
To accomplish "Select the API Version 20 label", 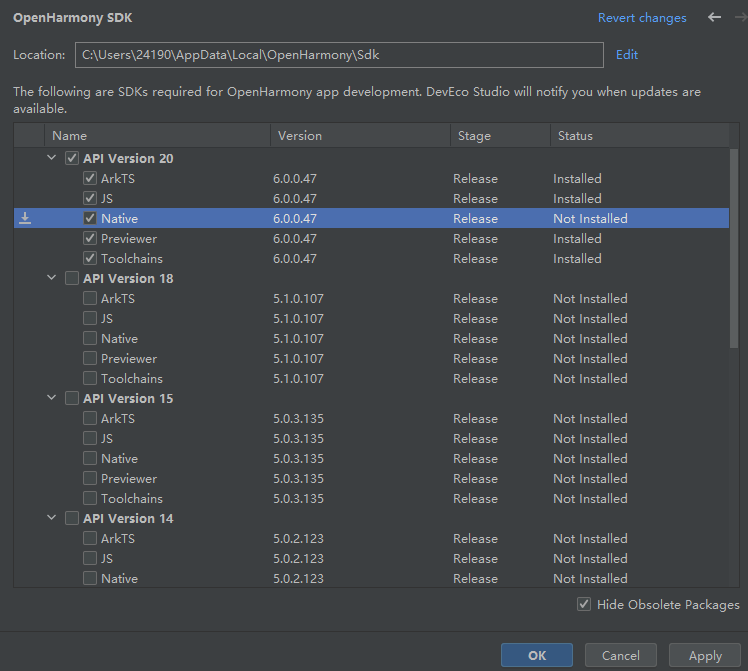I will pyautogui.click(x=128, y=158).
